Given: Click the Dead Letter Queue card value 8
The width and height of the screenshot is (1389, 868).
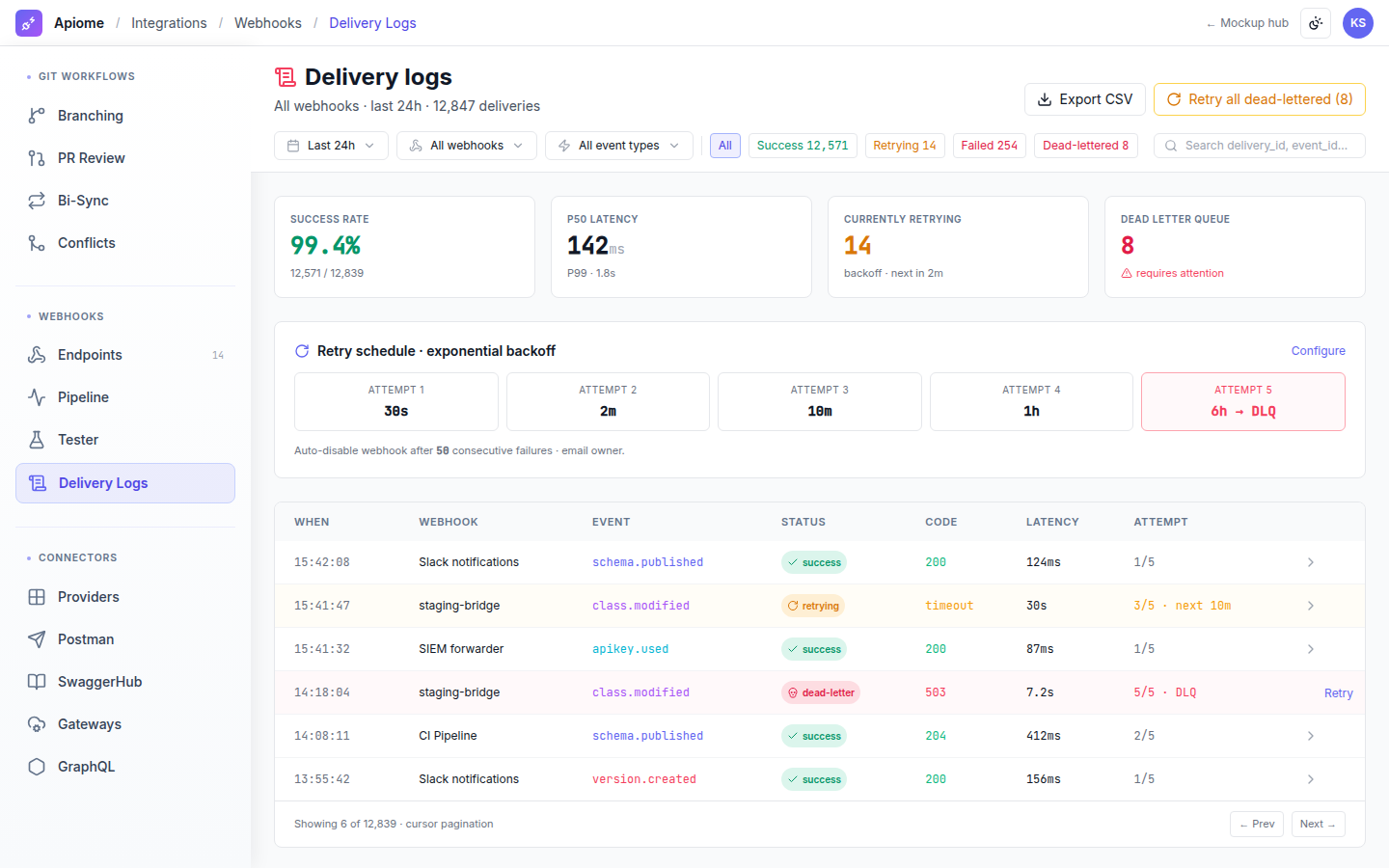Looking at the screenshot, I should coord(1128,246).
